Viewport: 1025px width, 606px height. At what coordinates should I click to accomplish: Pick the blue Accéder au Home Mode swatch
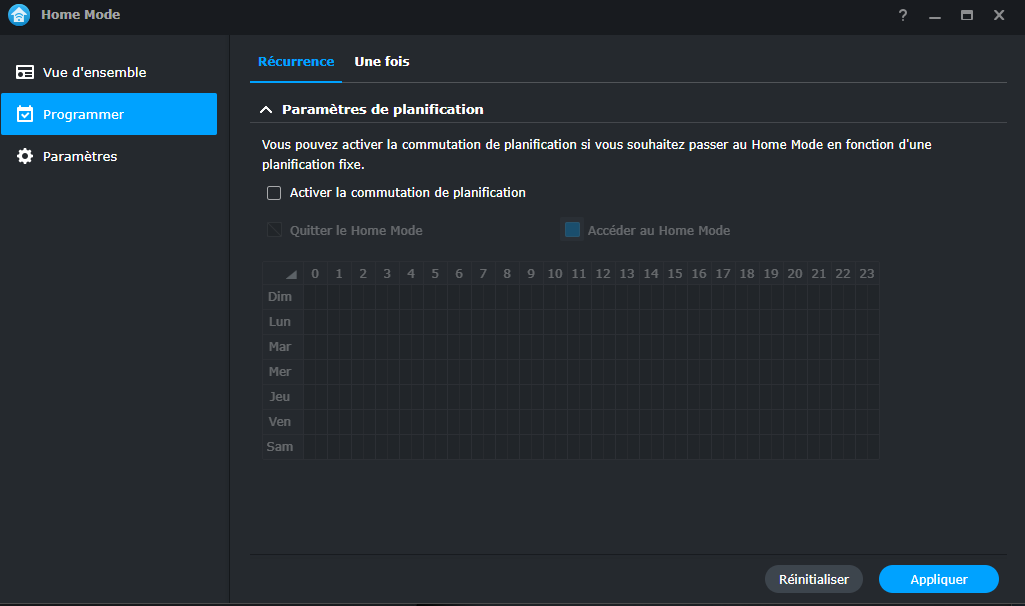[x=572, y=230]
